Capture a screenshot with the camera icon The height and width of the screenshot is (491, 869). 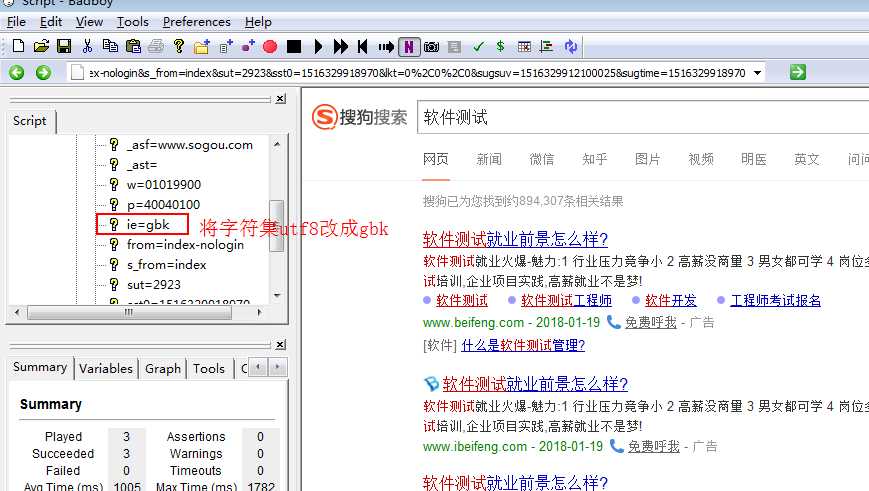click(431, 47)
